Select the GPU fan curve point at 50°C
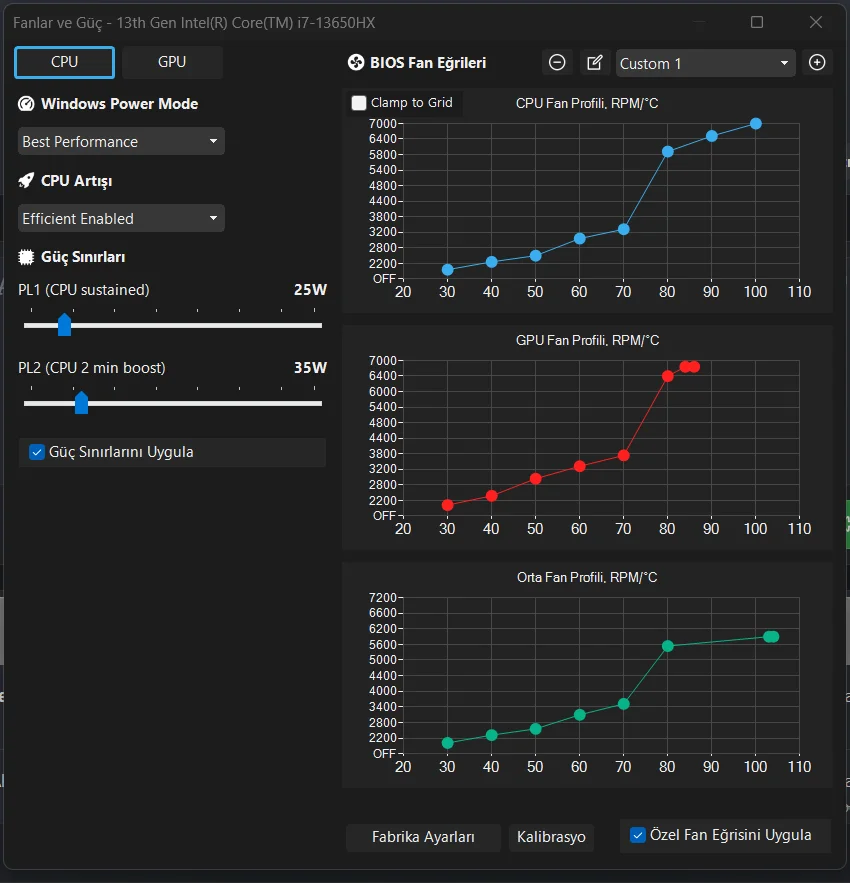This screenshot has width=850, height=883. point(536,479)
